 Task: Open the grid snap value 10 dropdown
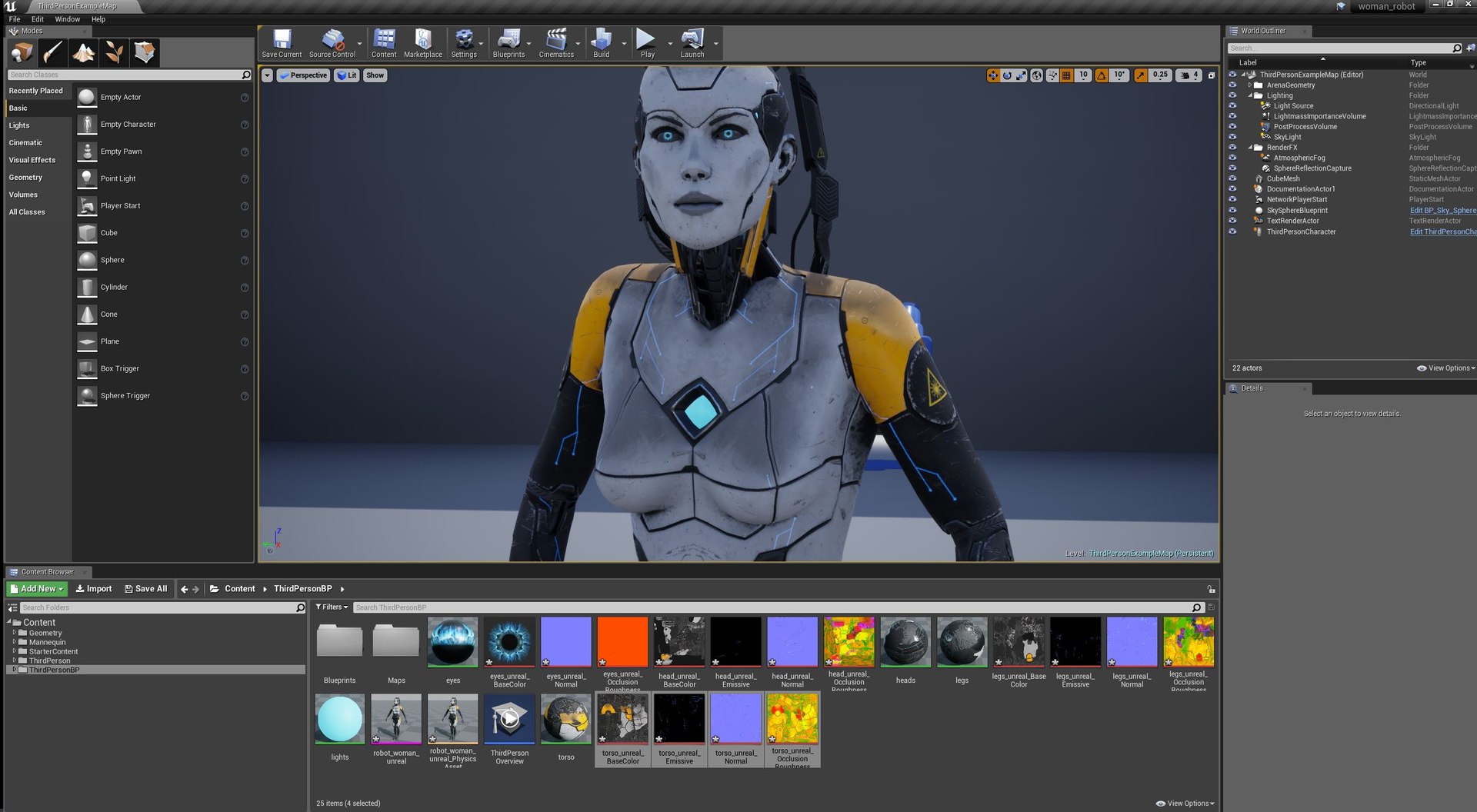(1083, 75)
